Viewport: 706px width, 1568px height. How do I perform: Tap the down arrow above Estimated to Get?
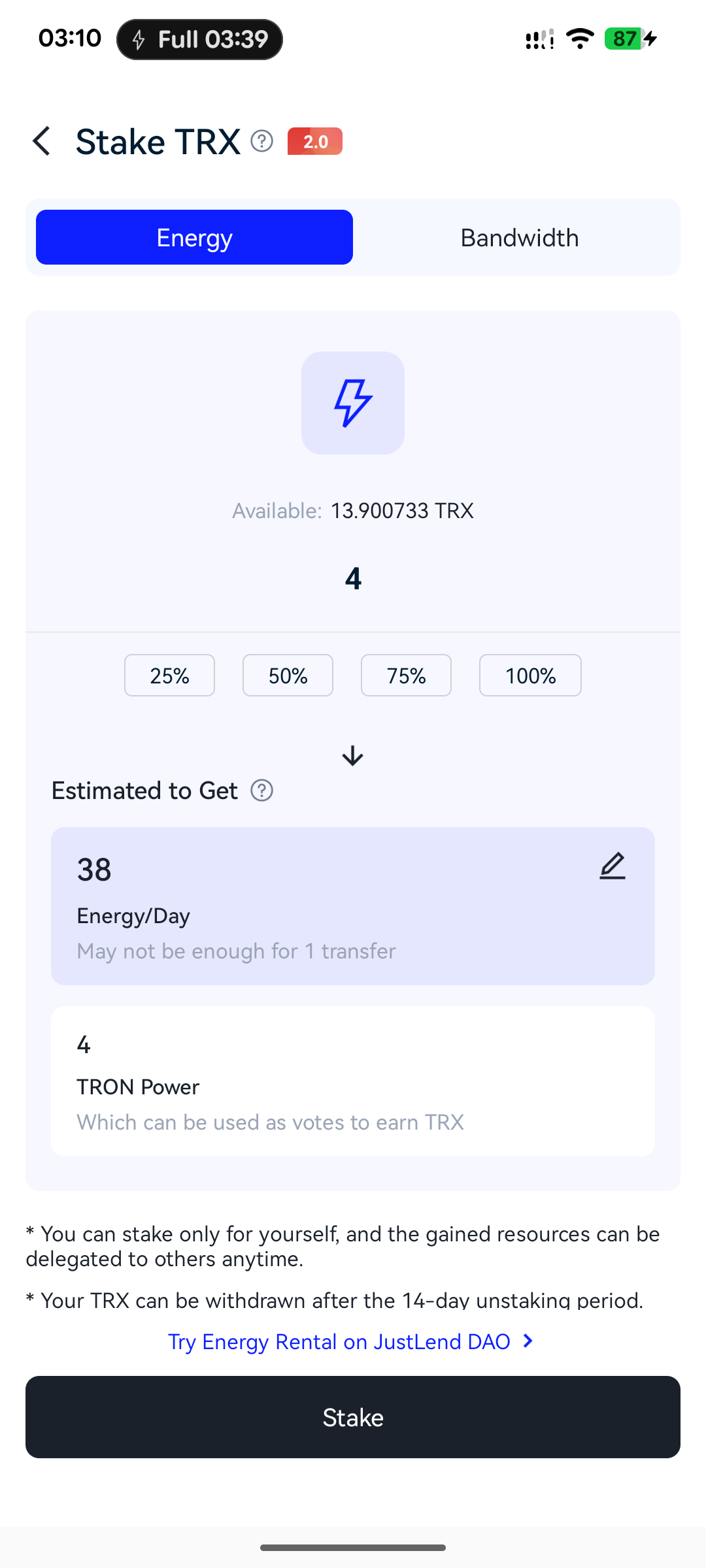tap(353, 756)
